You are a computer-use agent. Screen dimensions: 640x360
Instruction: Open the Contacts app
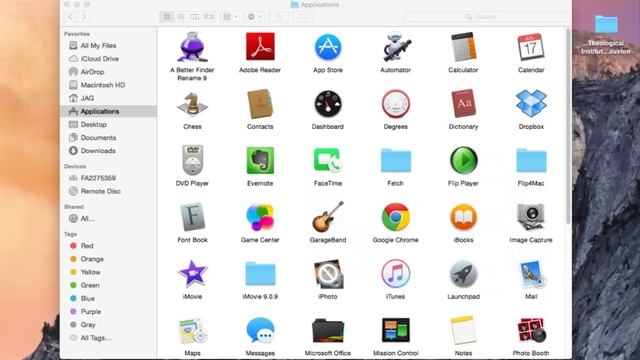(x=260, y=104)
